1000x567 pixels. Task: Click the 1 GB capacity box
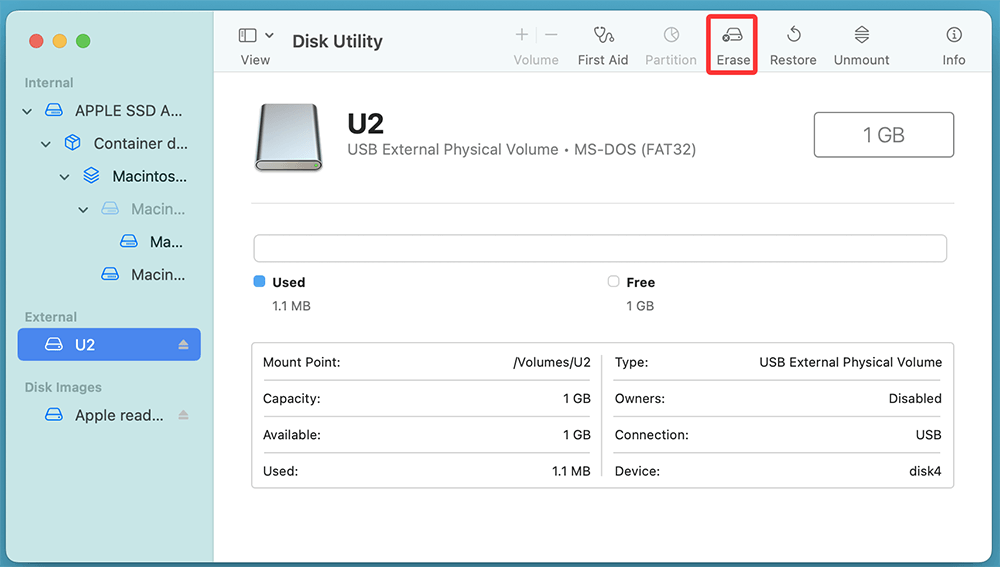(x=883, y=135)
